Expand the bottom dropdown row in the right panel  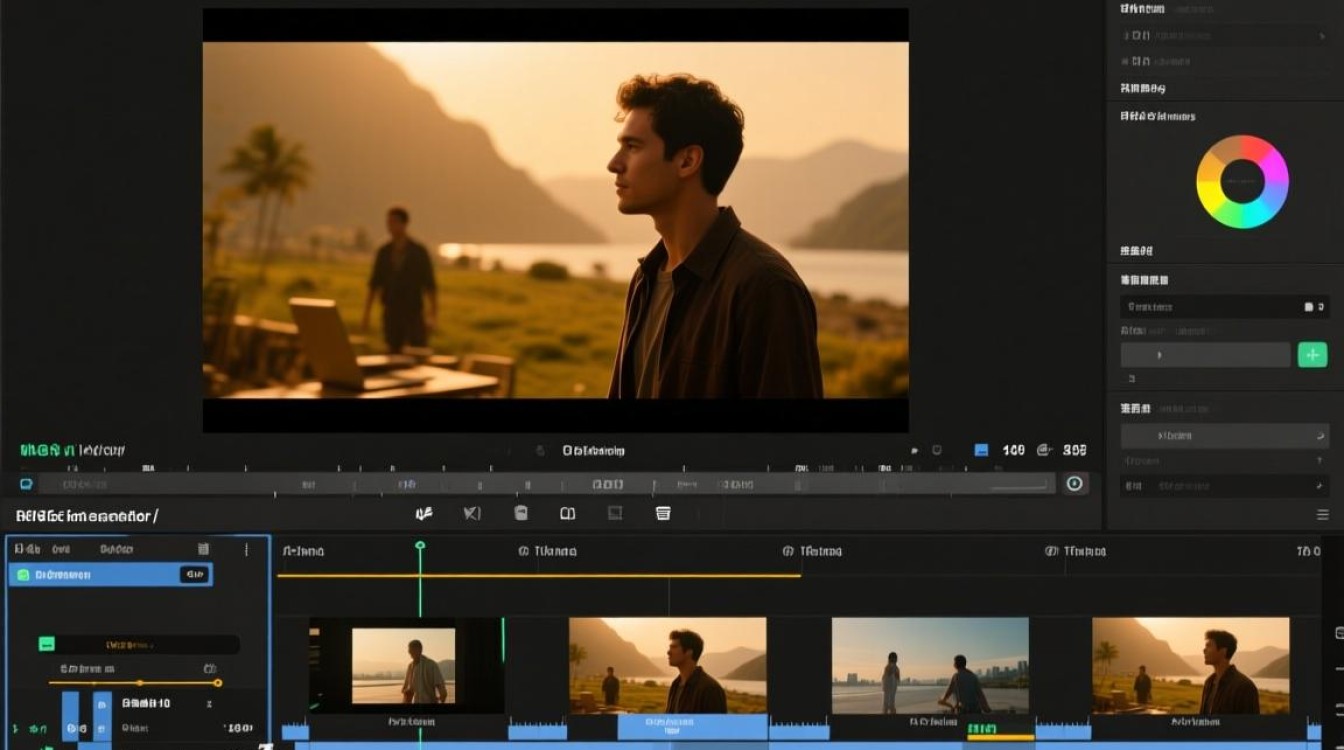(x=1224, y=486)
